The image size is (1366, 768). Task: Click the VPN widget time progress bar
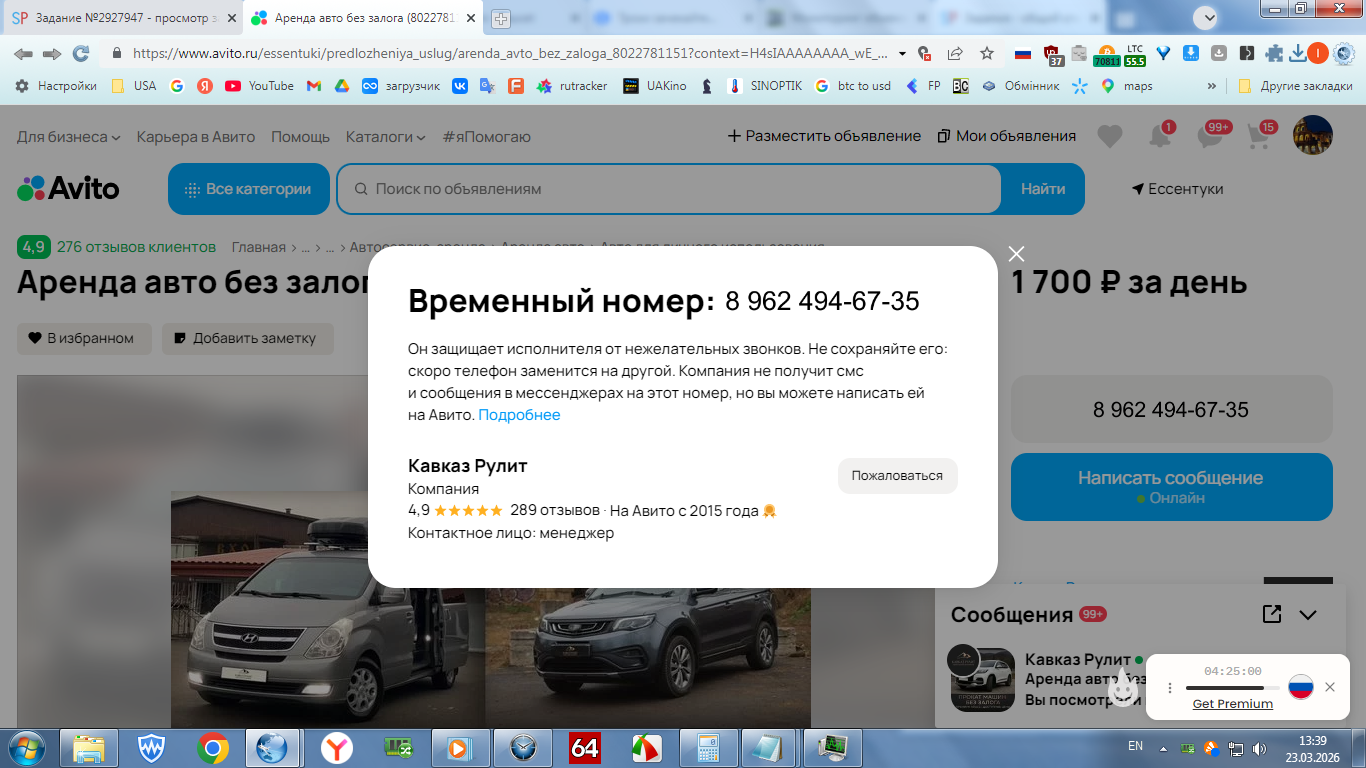[1232, 688]
